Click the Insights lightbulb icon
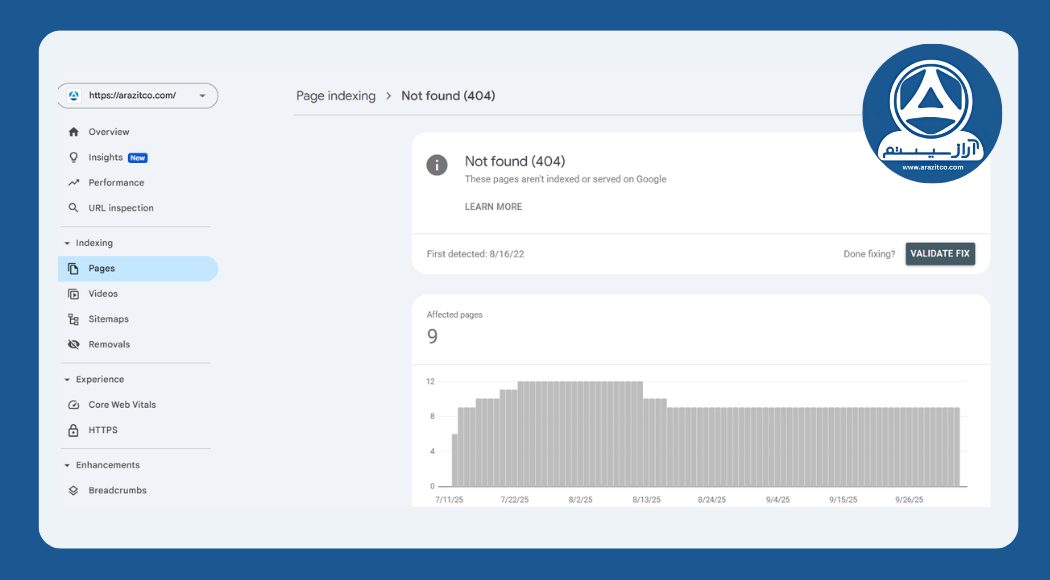 73,157
